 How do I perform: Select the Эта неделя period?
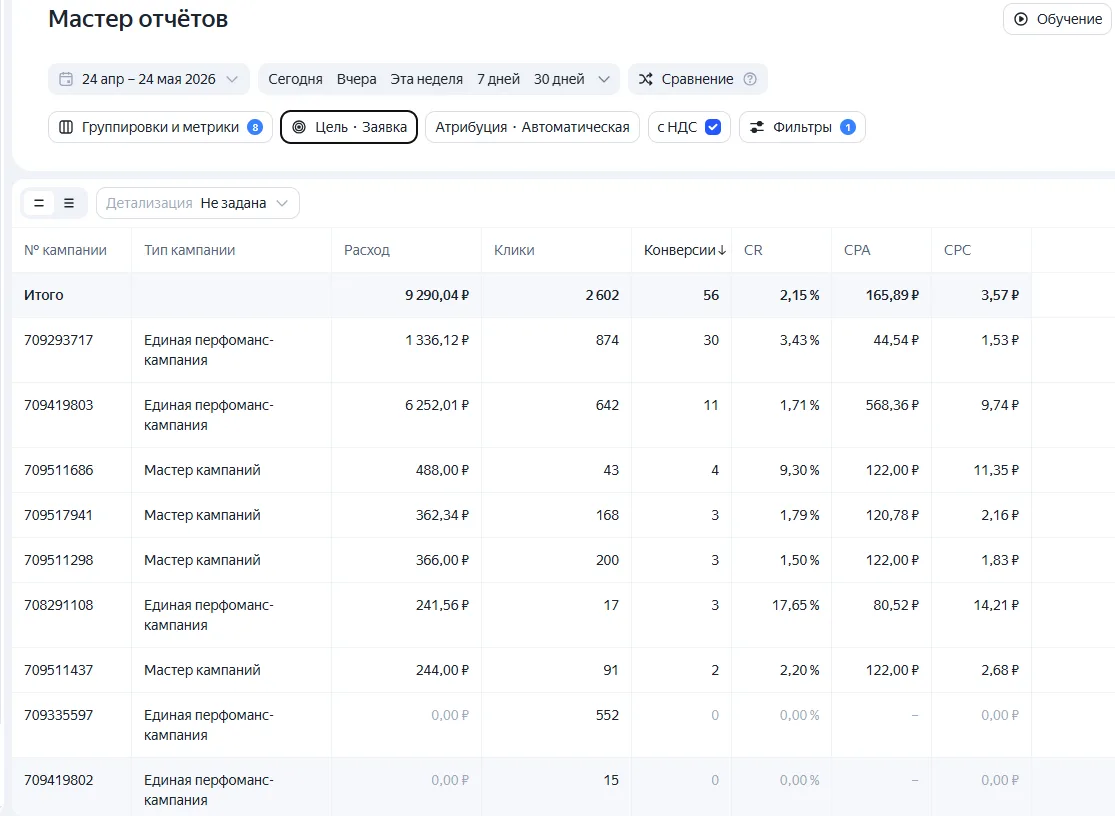426,79
